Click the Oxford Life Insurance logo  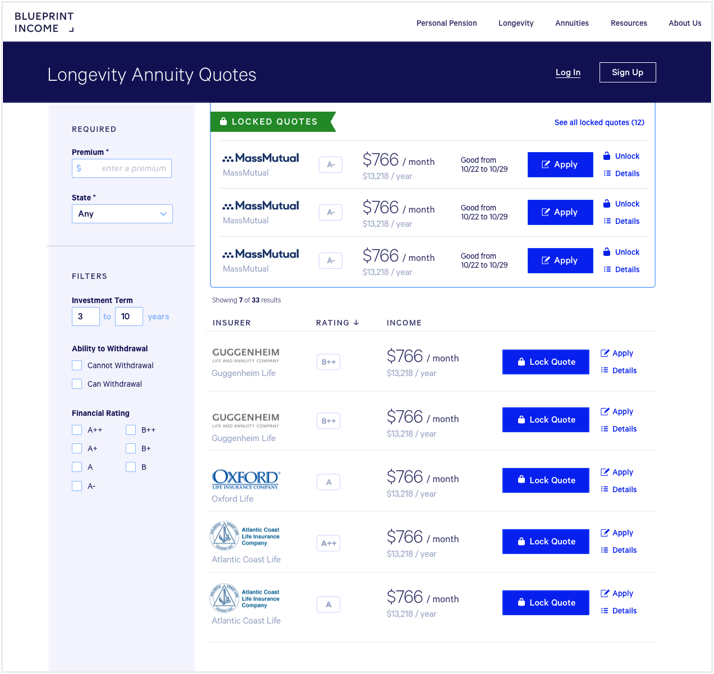click(x=246, y=479)
